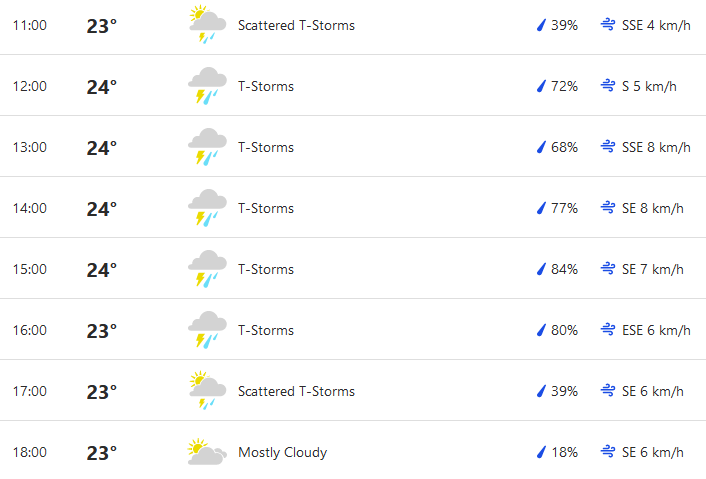Click the 77% precipitation chance

(x=564, y=208)
